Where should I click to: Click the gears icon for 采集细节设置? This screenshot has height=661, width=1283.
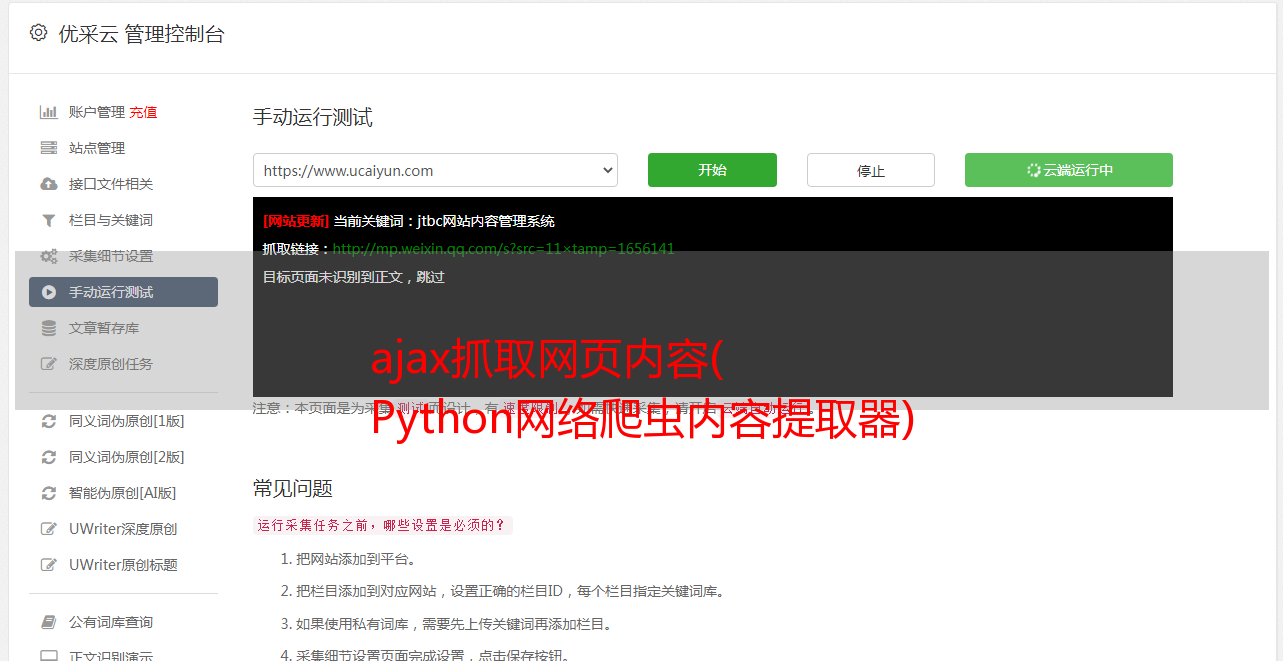[48, 256]
